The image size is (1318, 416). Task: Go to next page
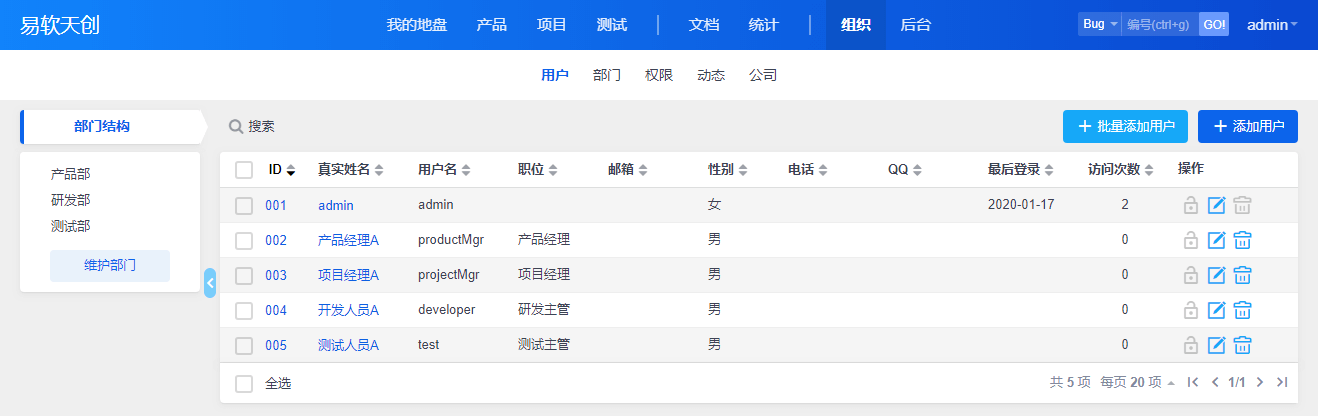tap(1259, 382)
